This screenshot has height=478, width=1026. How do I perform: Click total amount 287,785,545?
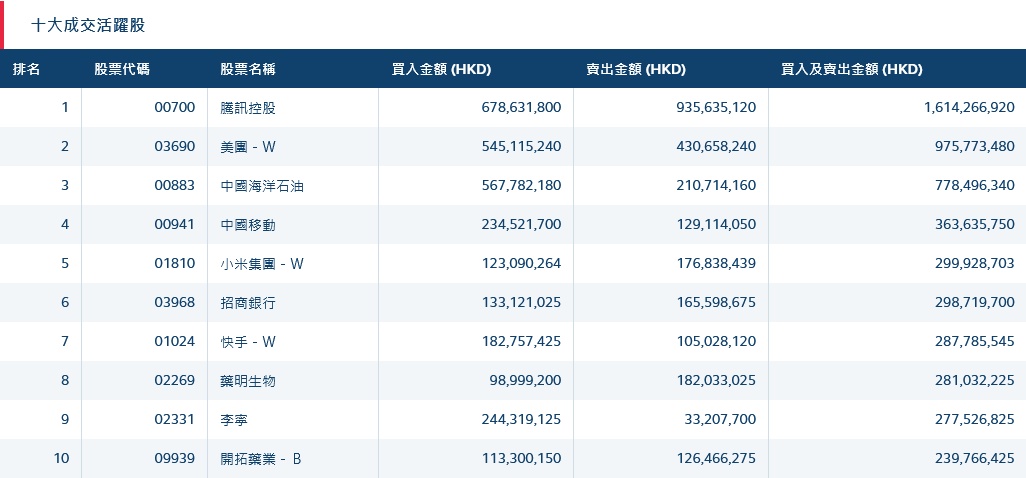point(975,341)
